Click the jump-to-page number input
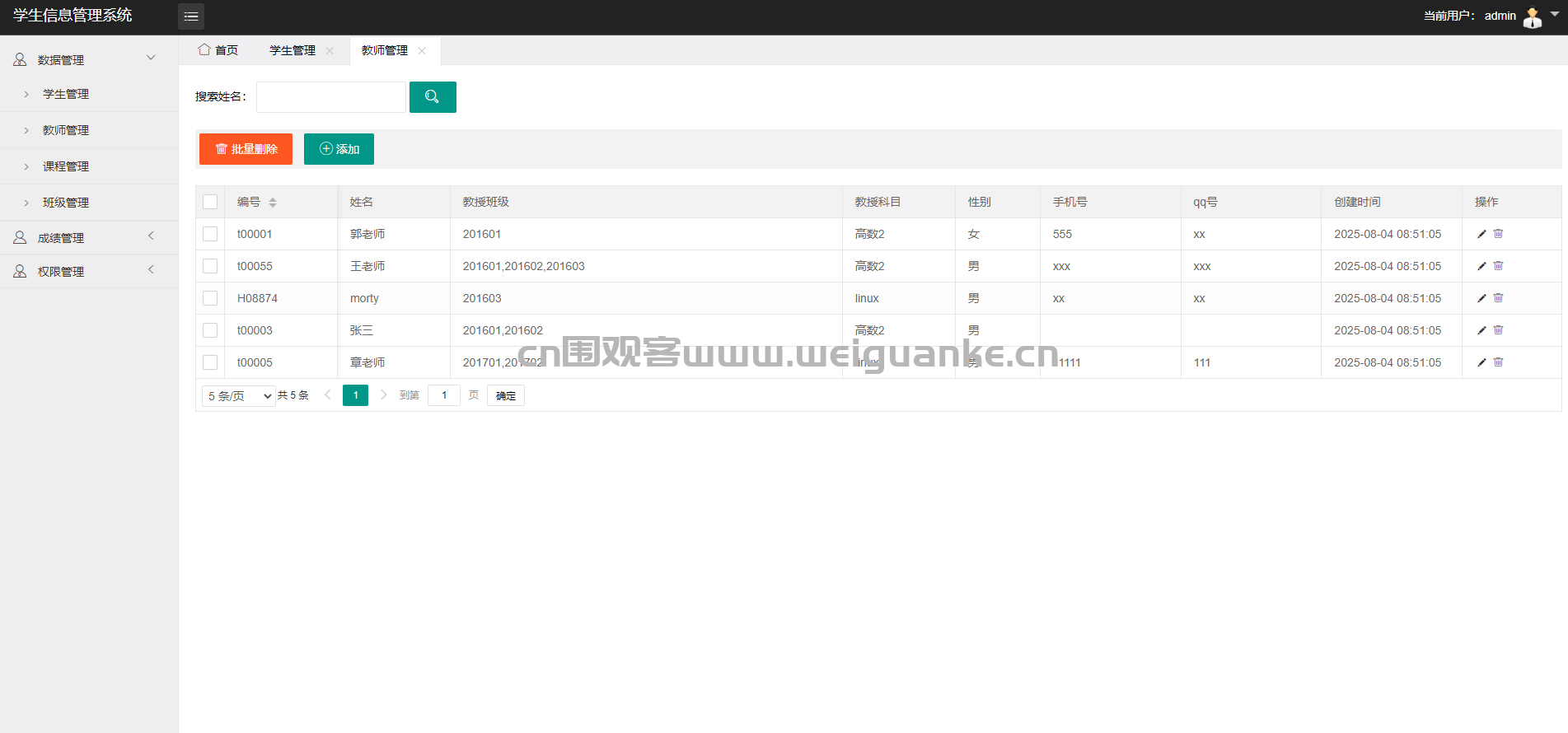 [444, 395]
